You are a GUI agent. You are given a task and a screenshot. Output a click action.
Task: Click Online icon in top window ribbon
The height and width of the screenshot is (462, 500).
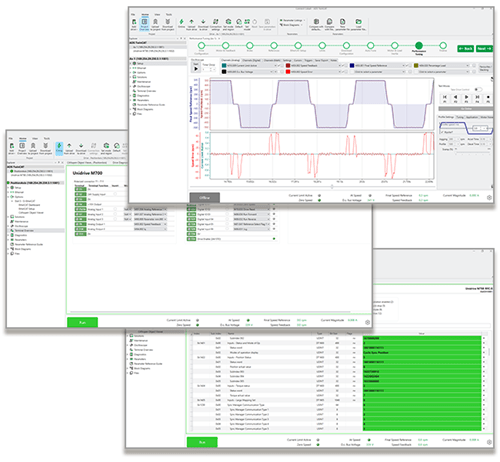181,23
